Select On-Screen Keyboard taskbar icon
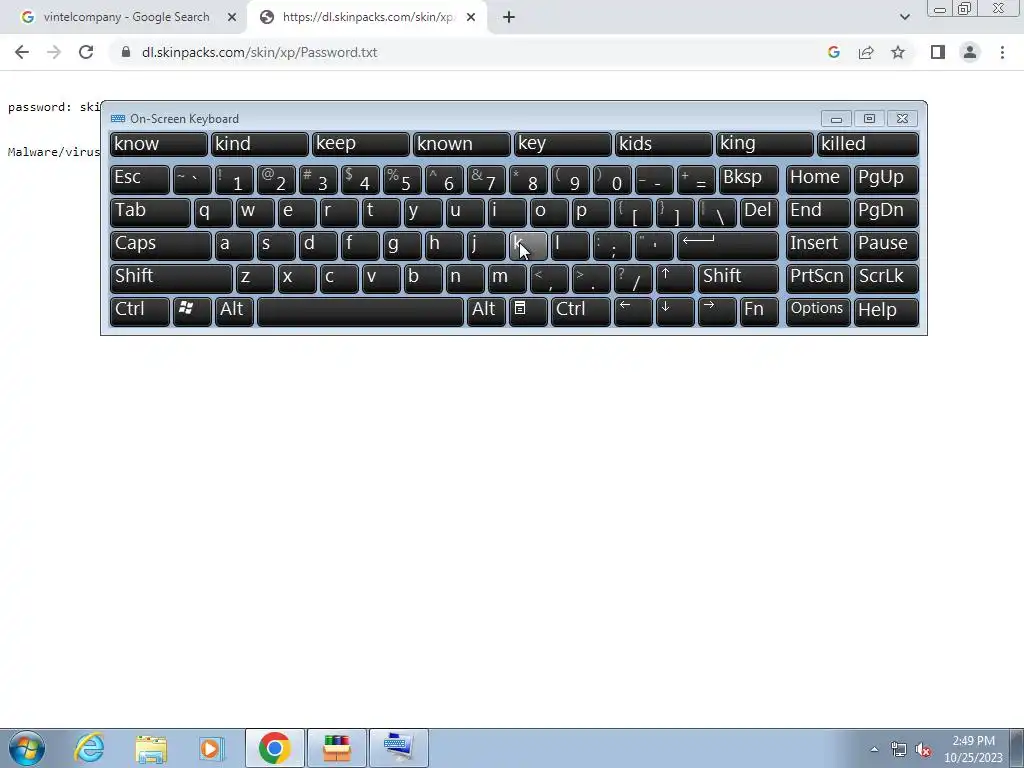The height and width of the screenshot is (768, 1024). 398,748
